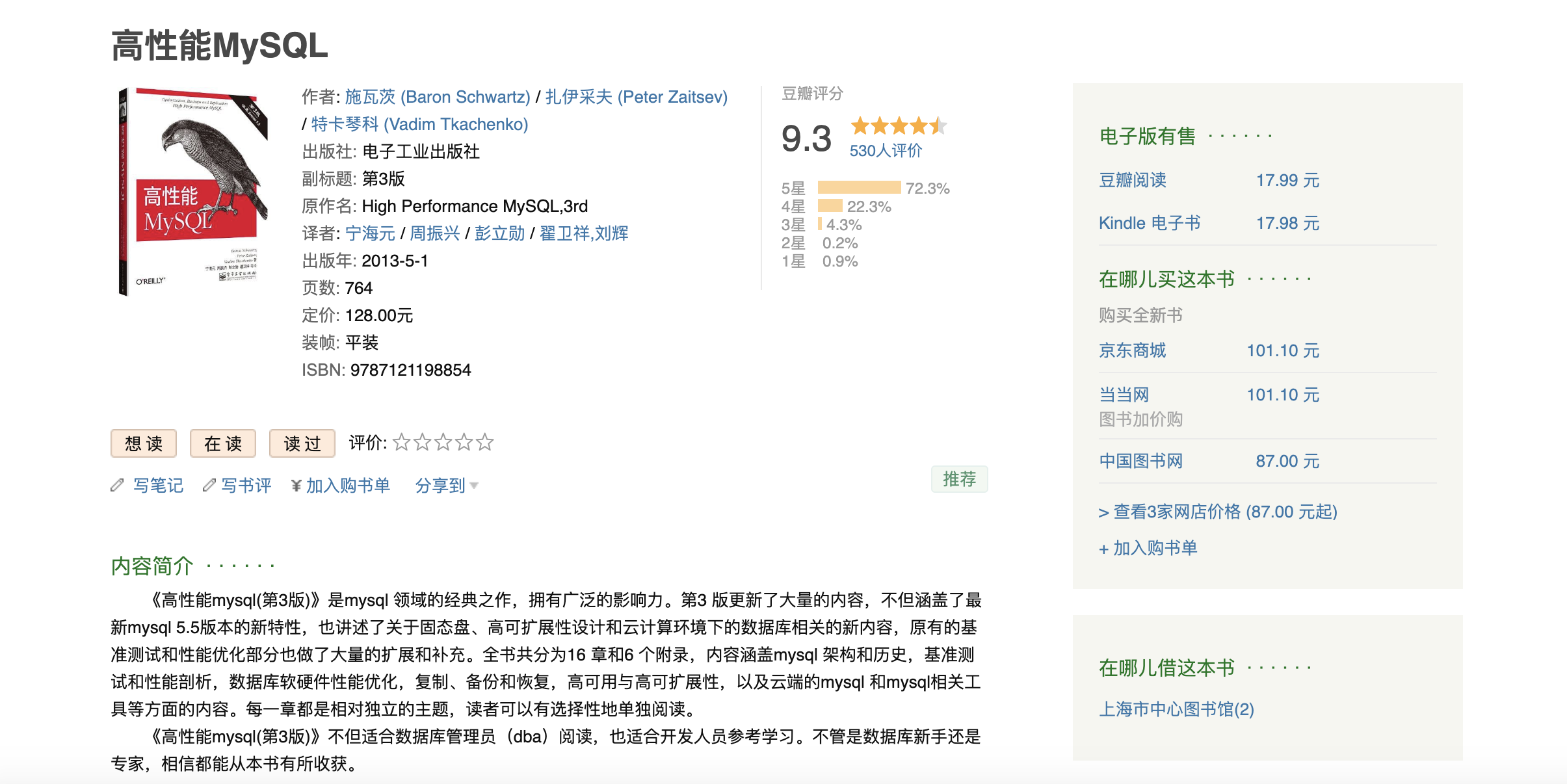Click + 加入购书单 in sidebar
This screenshot has height=784, width=1567.
click(x=1148, y=548)
